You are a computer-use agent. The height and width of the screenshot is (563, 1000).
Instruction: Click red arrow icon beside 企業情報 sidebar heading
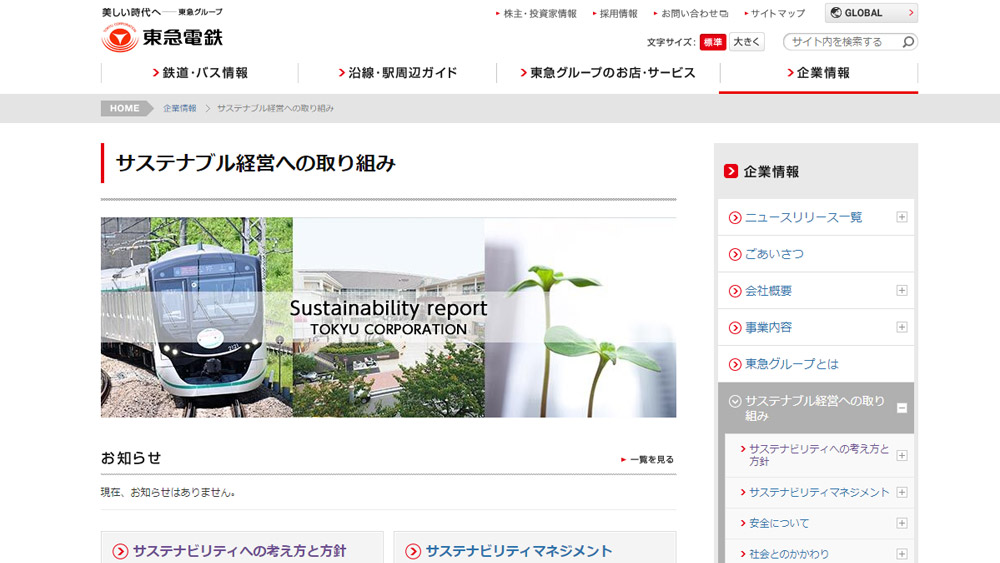pos(731,171)
